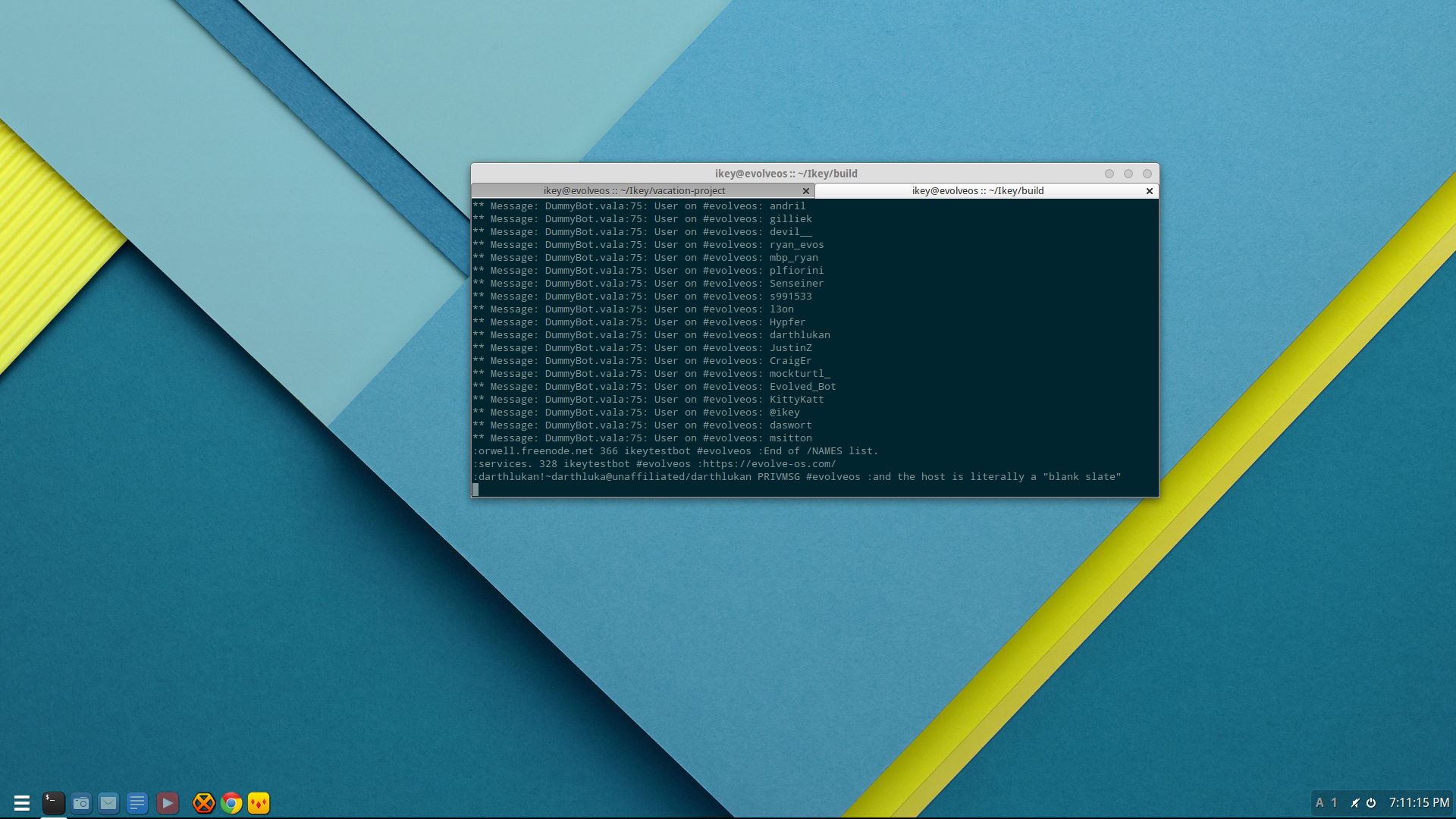Click the num lock '1' indicator
The image size is (1456, 819).
coord(1334,802)
